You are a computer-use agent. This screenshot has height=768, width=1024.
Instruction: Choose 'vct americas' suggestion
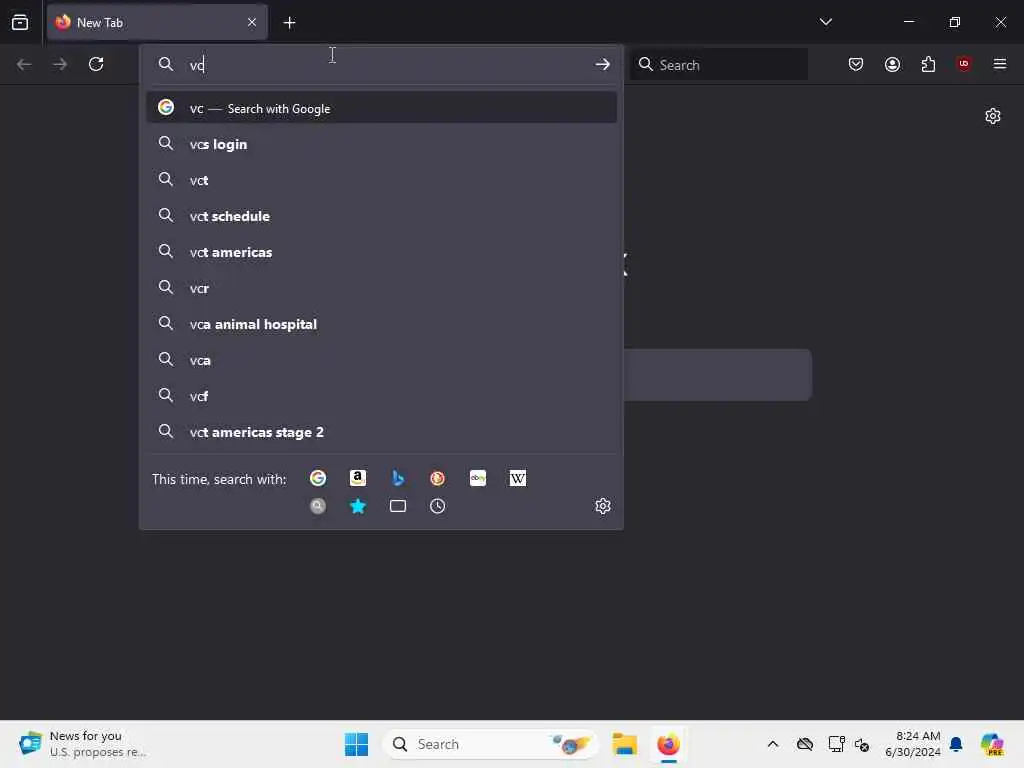(x=381, y=252)
